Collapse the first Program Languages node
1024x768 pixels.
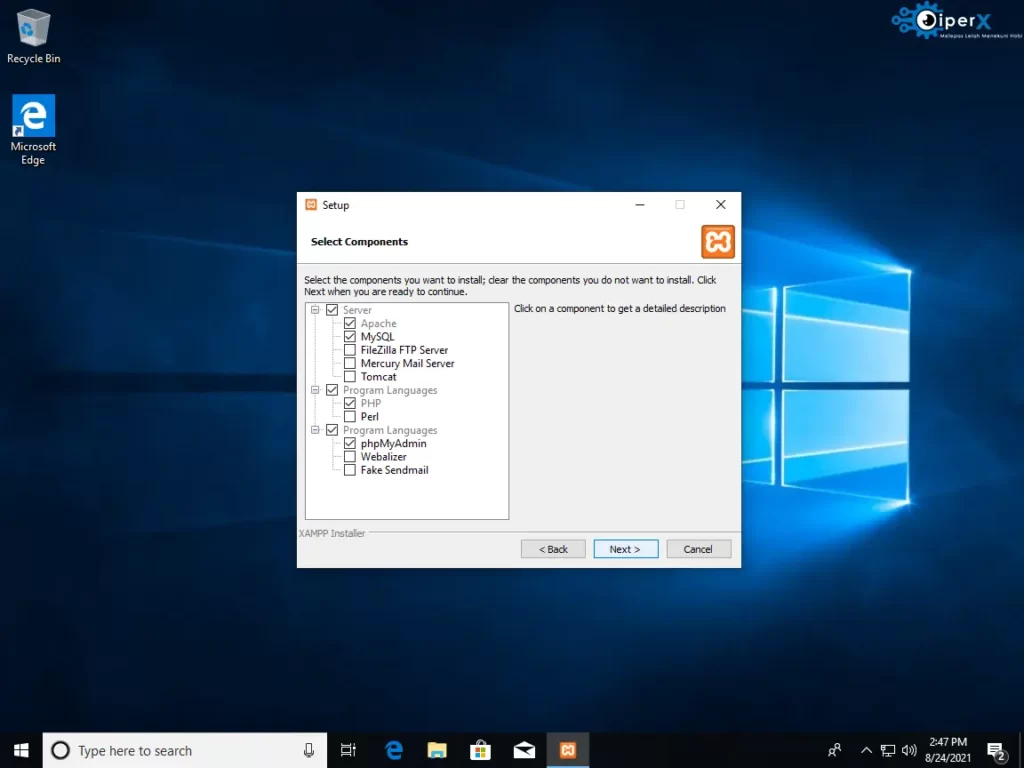coord(315,390)
